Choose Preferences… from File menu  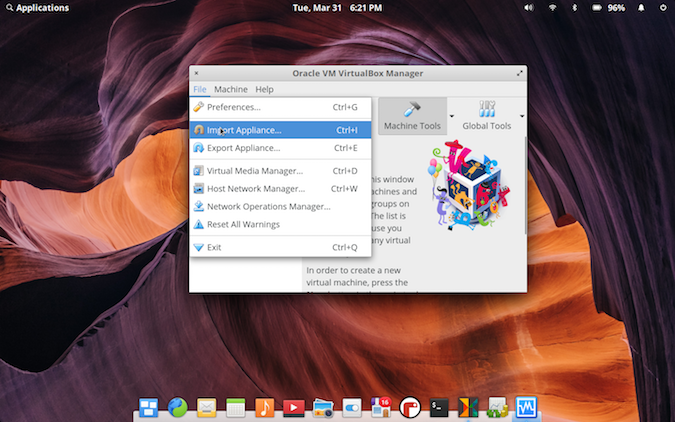(x=280, y=107)
